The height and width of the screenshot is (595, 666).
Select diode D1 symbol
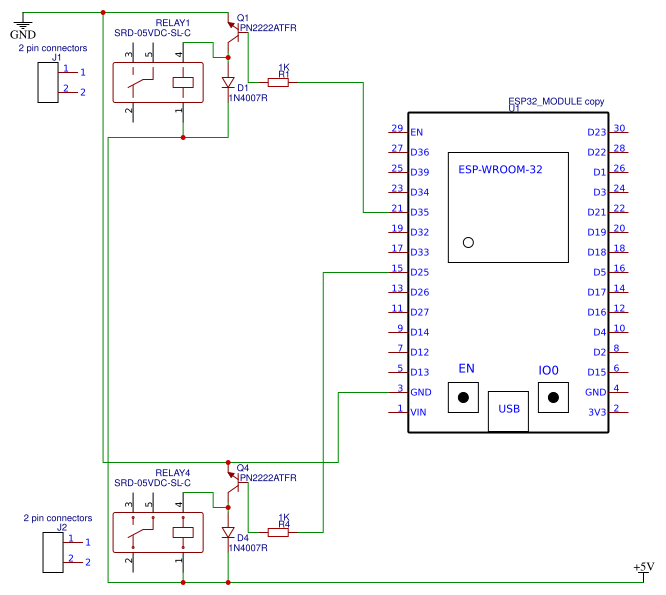point(228,82)
